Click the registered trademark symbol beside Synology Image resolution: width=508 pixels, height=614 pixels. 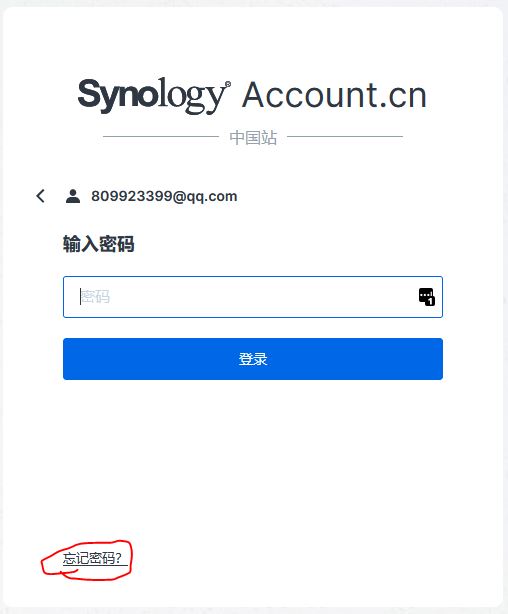point(228,84)
